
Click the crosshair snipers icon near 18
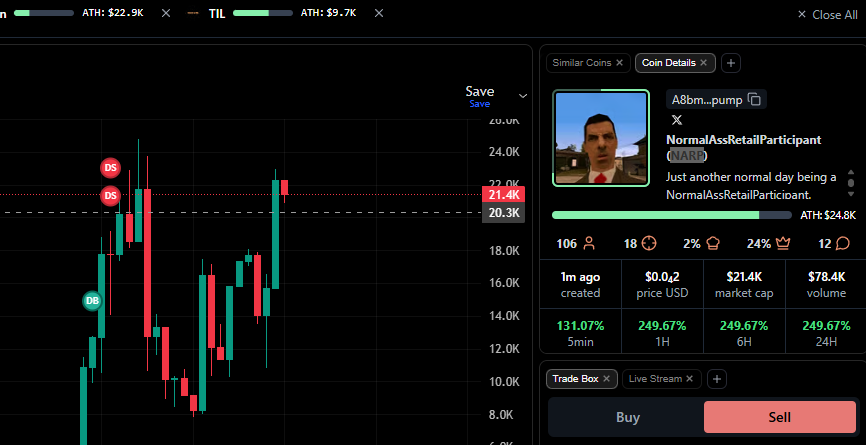tap(650, 243)
